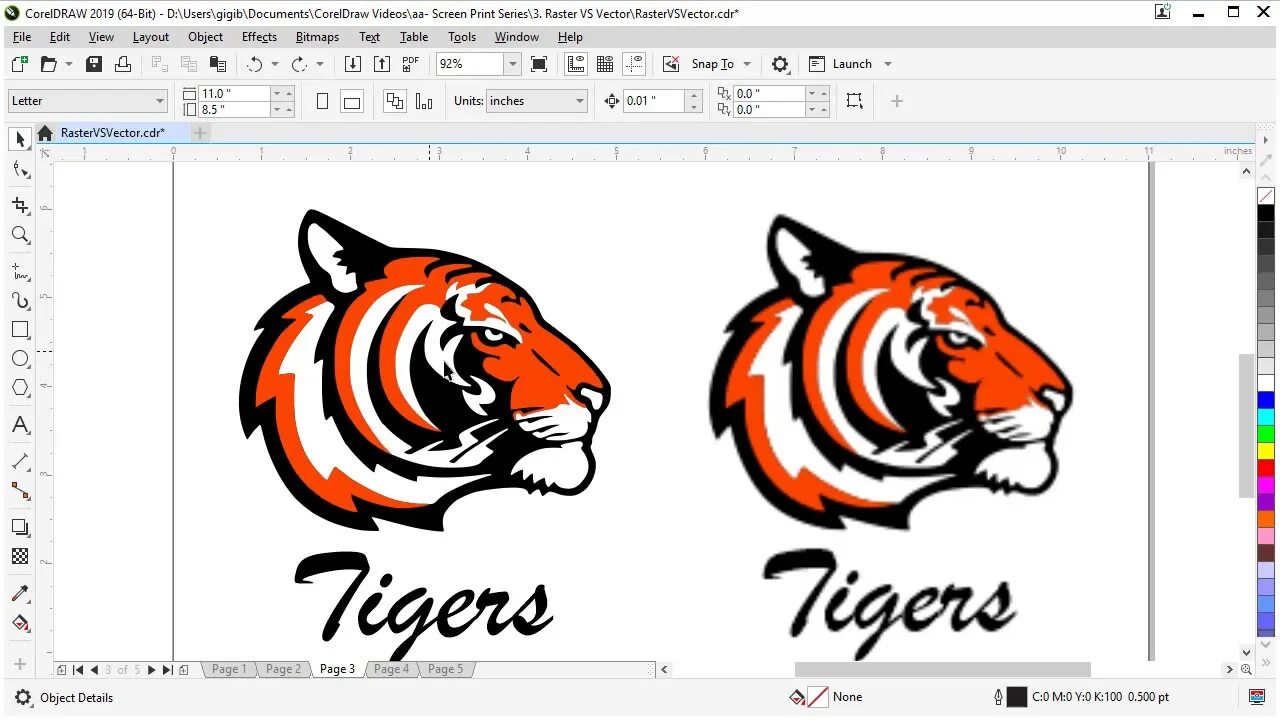Click the Print icon
This screenshot has height=720, width=1280.
coord(123,64)
